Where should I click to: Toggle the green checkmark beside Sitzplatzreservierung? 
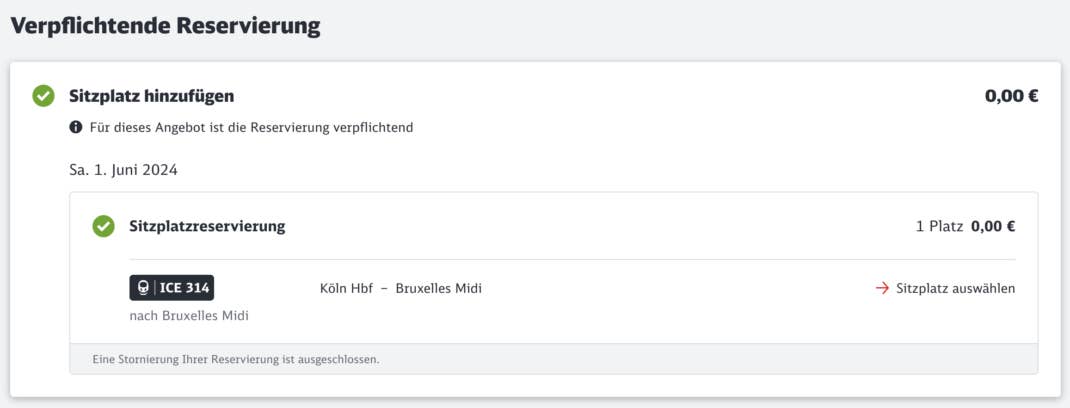(x=104, y=227)
